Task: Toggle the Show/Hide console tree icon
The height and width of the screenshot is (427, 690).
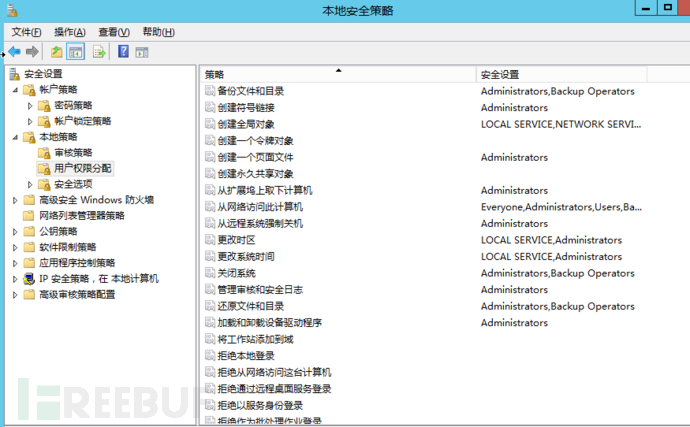Action: coord(75,52)
